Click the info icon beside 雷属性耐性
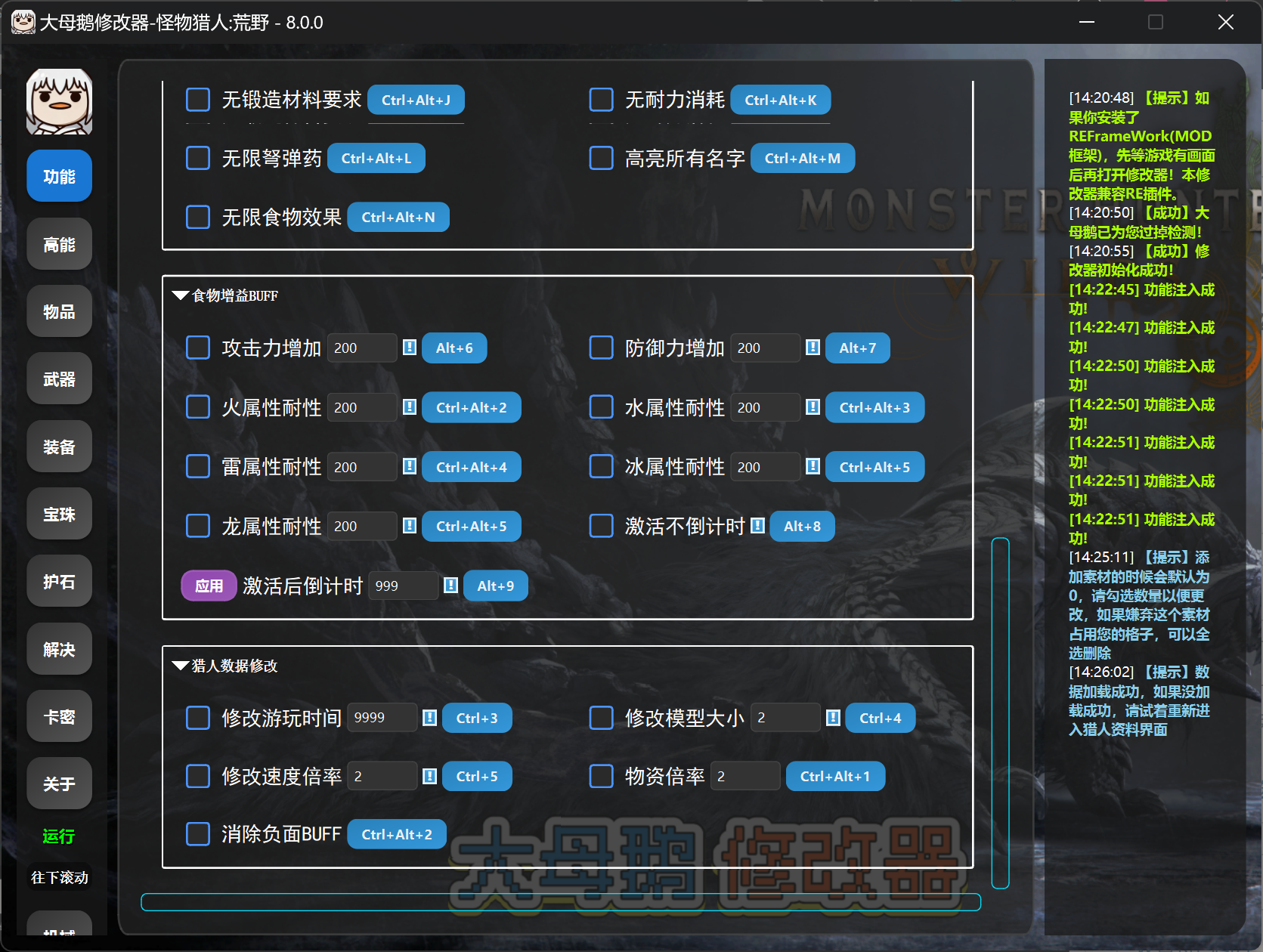Image resolution: width=1263 pixels, height=952 pixels. tap(410, 466)
